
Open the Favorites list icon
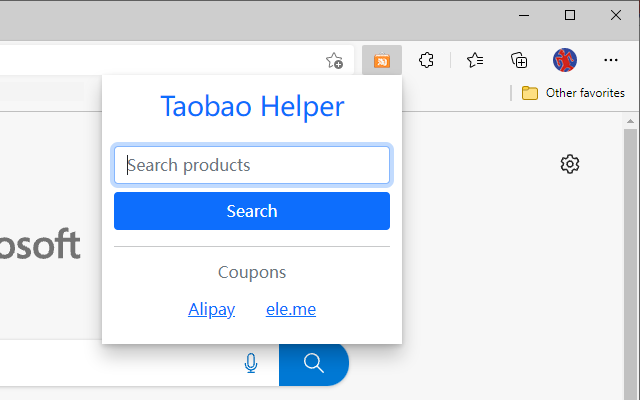click(x=475, y=61)
